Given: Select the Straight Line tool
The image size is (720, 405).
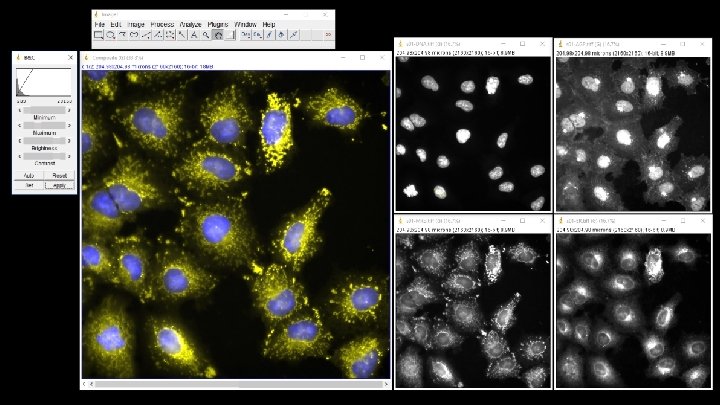Looking at the screenshot, I should point(146,35).
